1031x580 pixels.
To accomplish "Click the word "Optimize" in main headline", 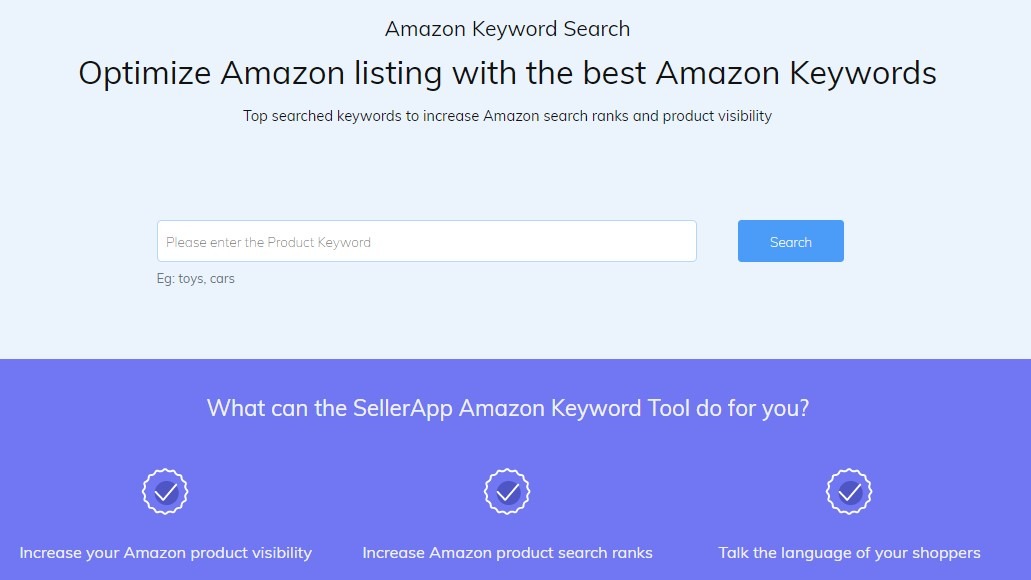I will [144, 73].
